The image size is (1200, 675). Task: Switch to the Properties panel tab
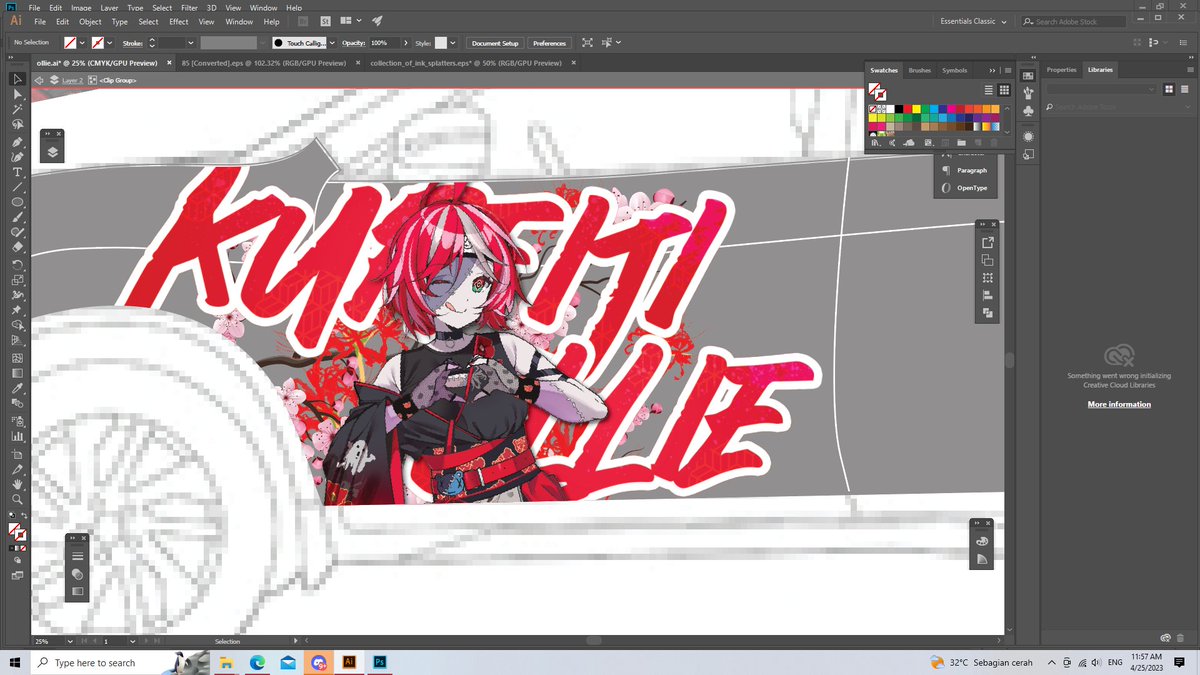(1061, 70)
